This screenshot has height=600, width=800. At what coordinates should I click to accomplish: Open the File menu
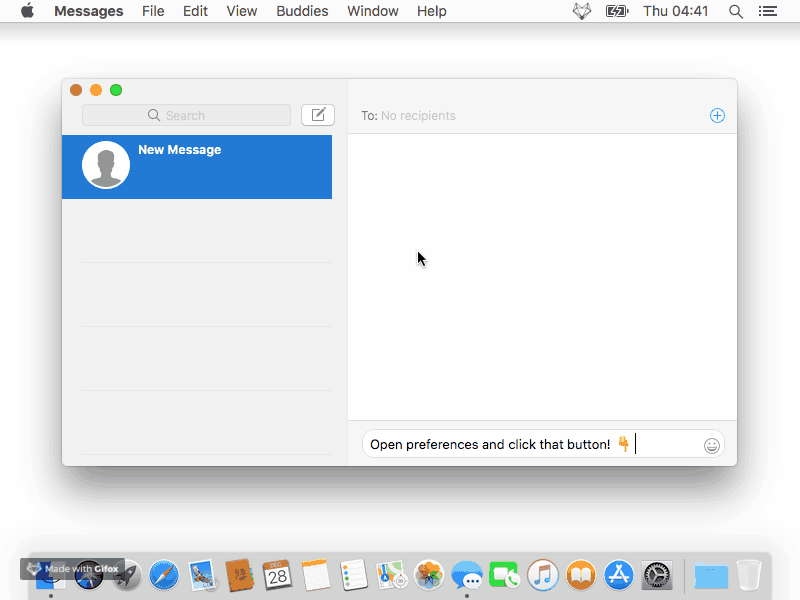click(153, 11)
